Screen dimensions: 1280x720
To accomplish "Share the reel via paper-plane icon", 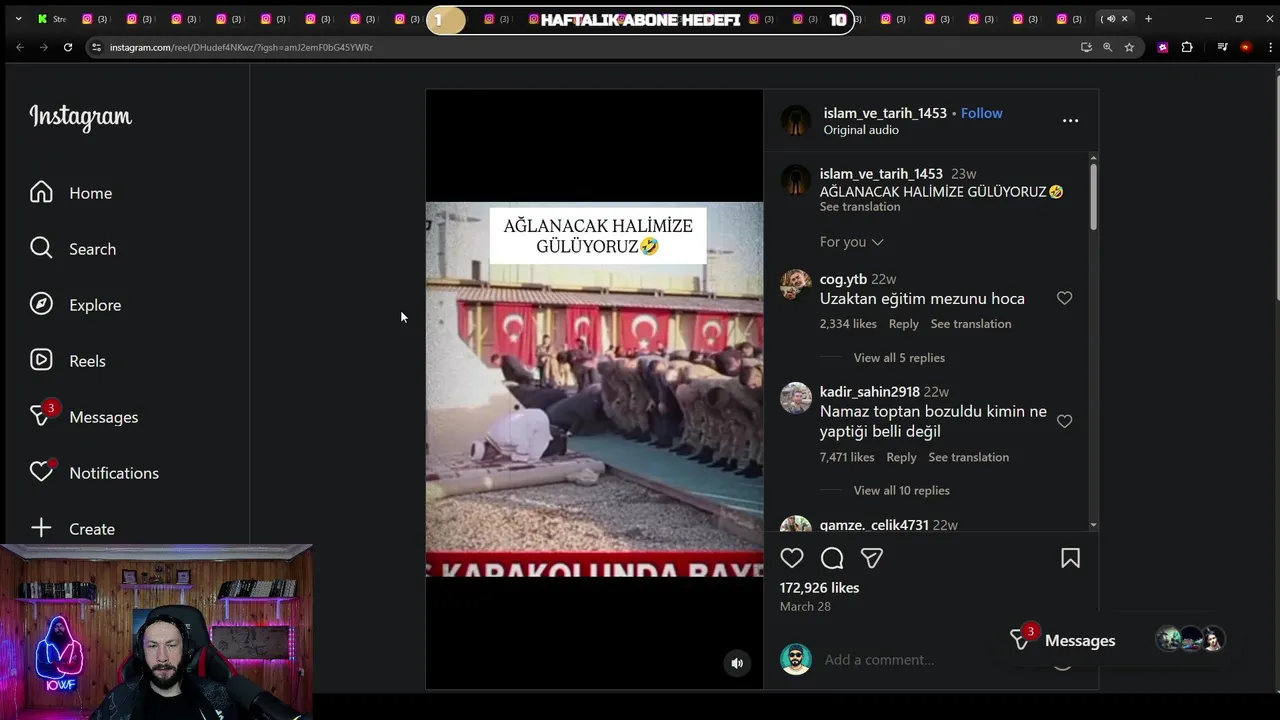I will 872,558.
